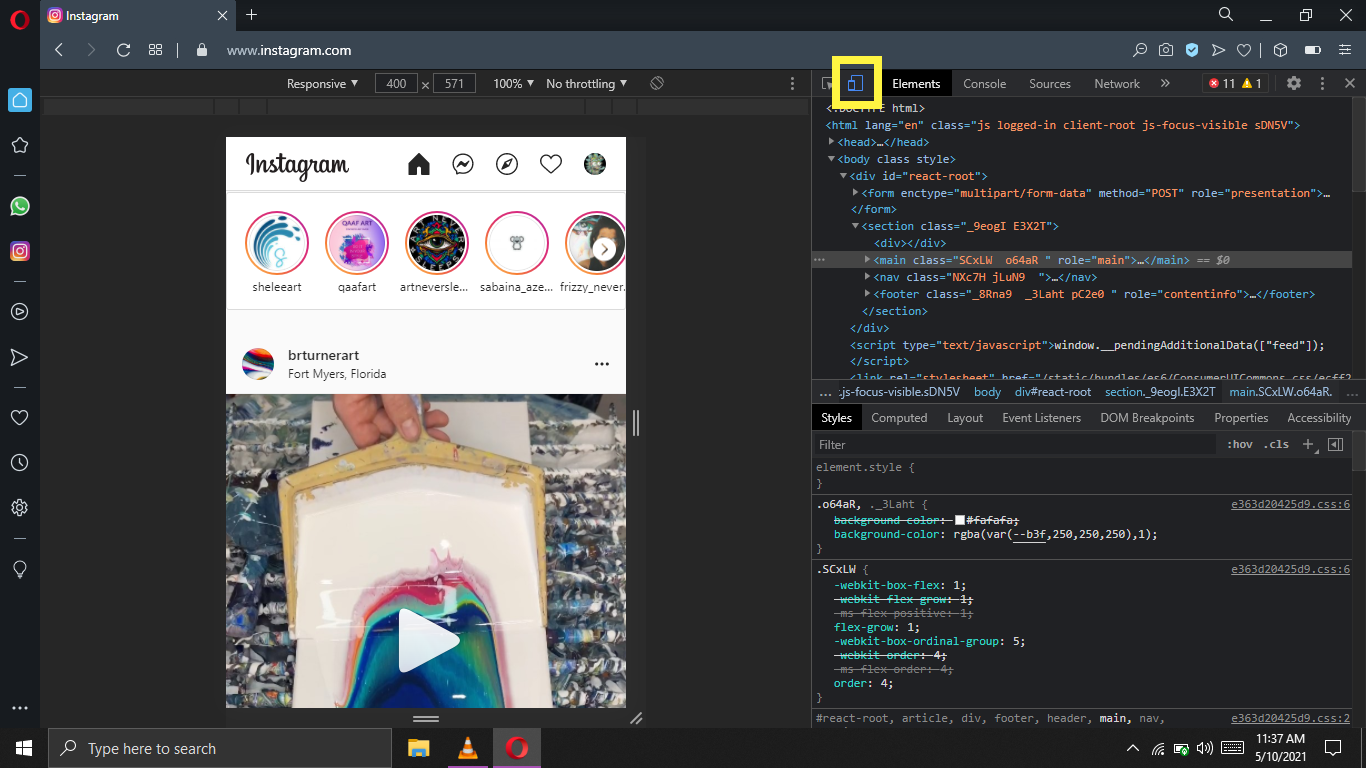Open VLC from Windows taskbar
This screenshot has width=1366, height=768.
[x=467, y=748]
